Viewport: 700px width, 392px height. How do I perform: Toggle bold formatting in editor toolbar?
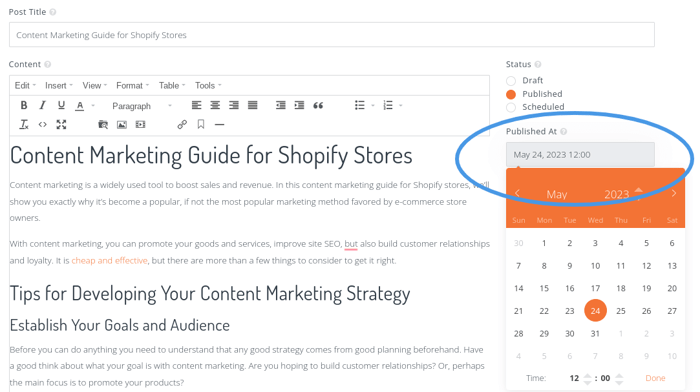point(24,105)
